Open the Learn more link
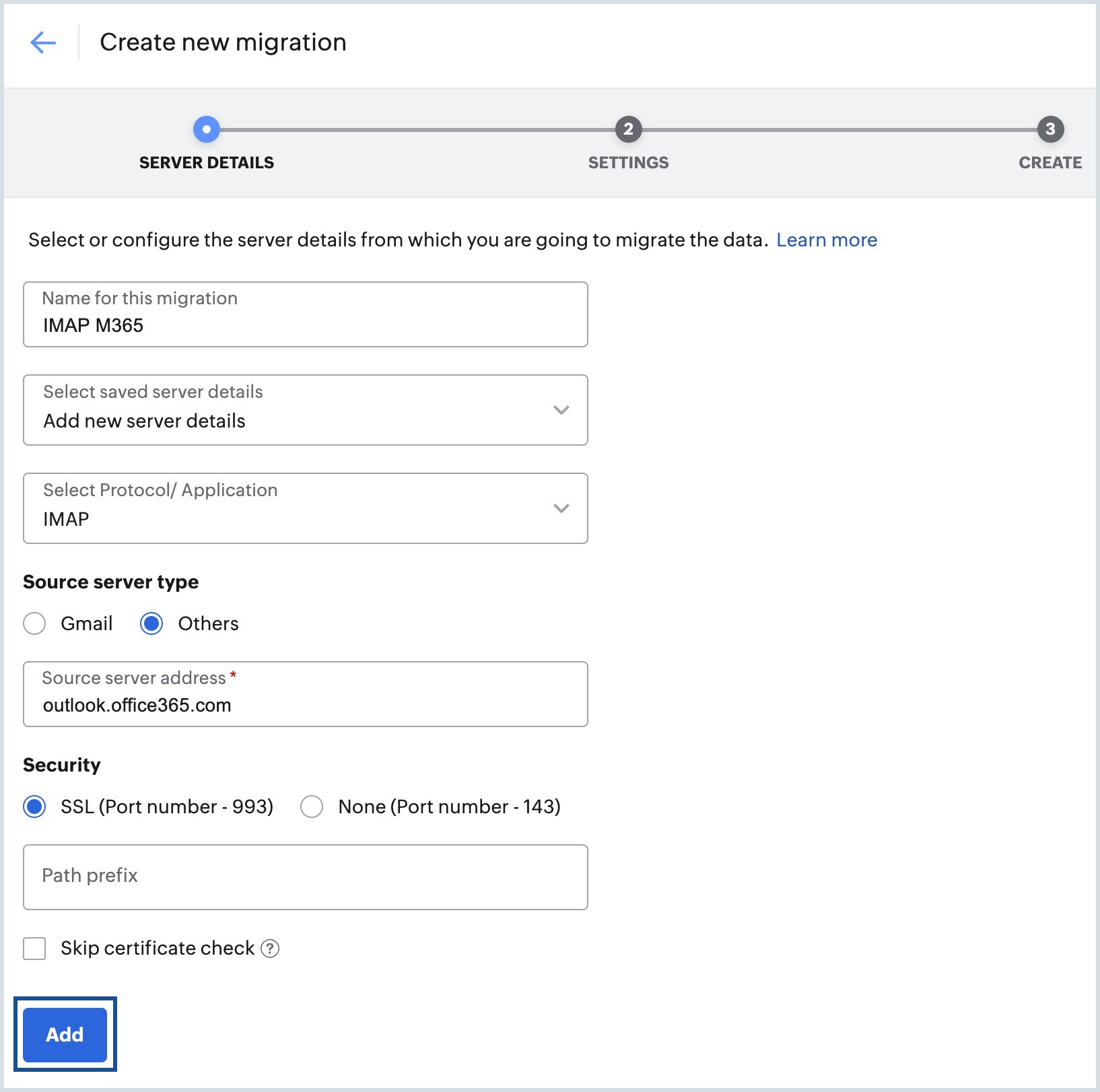 tap(827, 240)
